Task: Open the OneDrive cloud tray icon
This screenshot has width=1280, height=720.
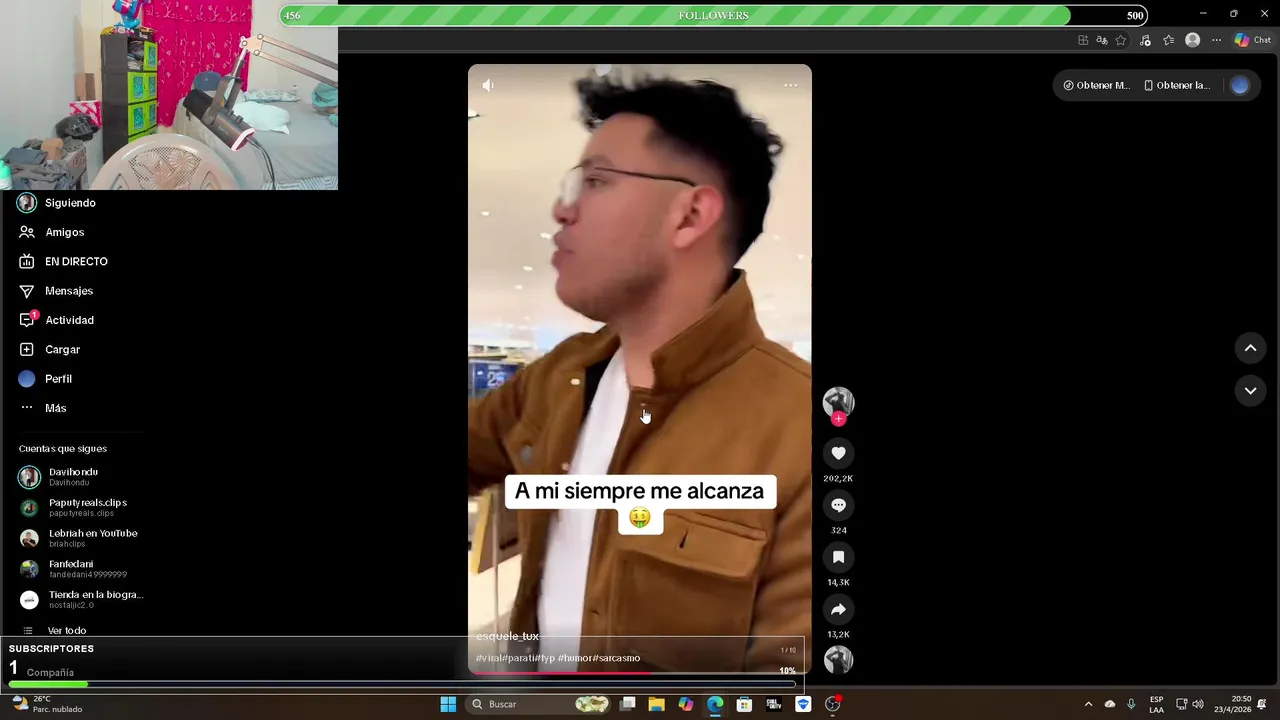Action: [1110, 704]
